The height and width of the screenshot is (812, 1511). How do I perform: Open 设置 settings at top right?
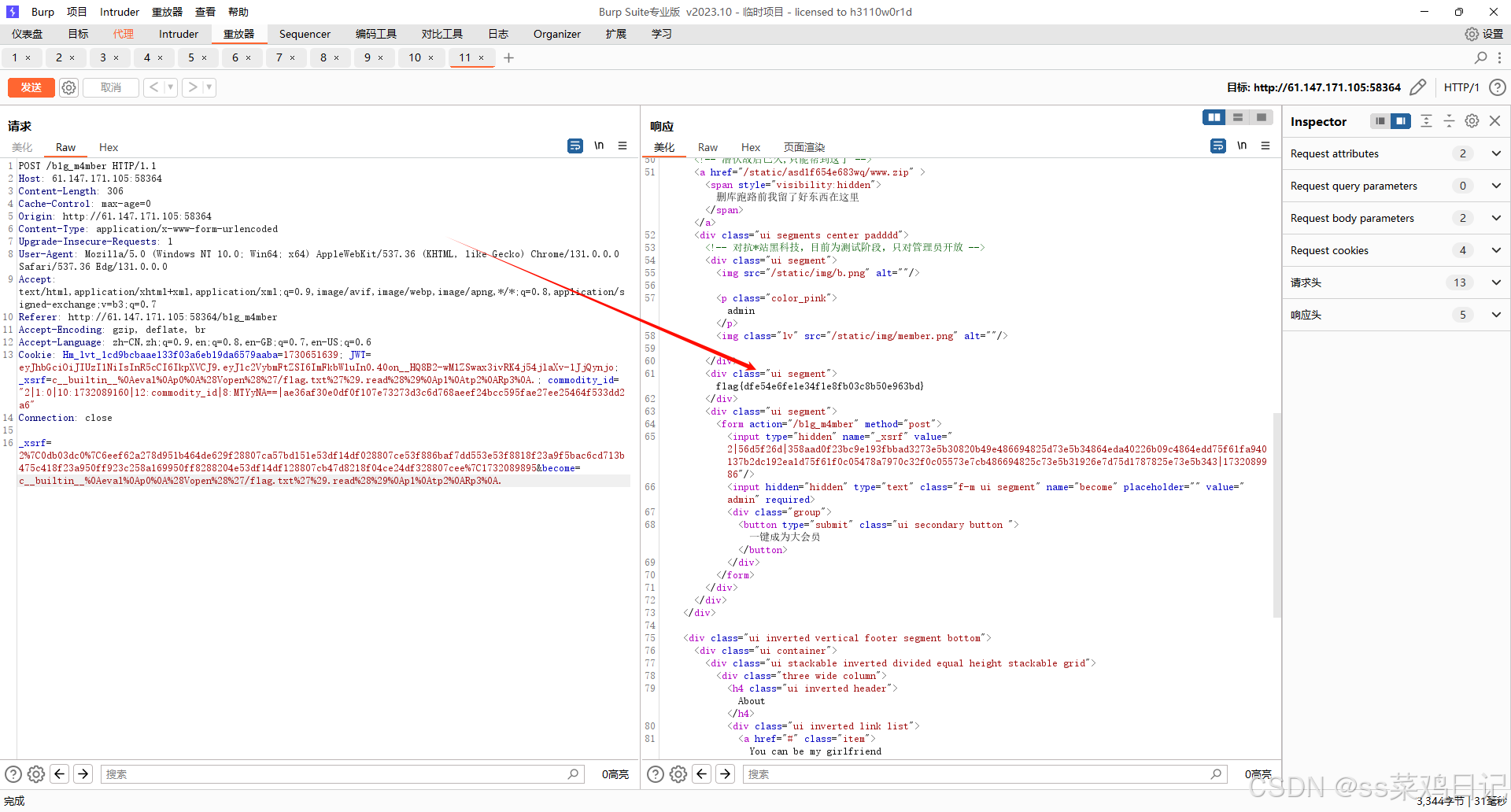[x=1483, y=34]
